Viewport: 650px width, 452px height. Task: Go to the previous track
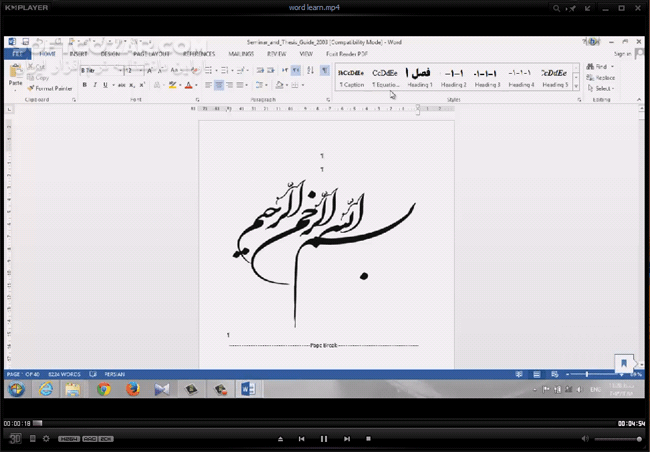coord(301,439)
